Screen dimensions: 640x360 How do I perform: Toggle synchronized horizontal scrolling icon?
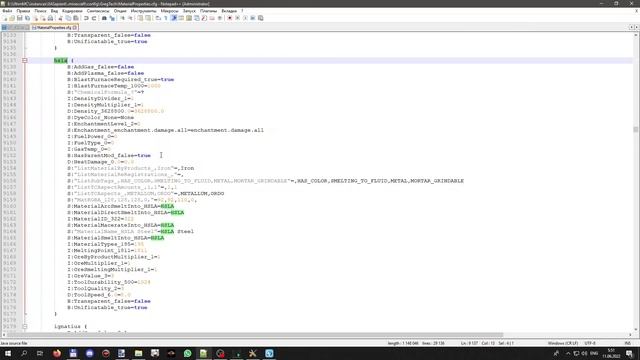pyautogui.click(x=148, y=18)
